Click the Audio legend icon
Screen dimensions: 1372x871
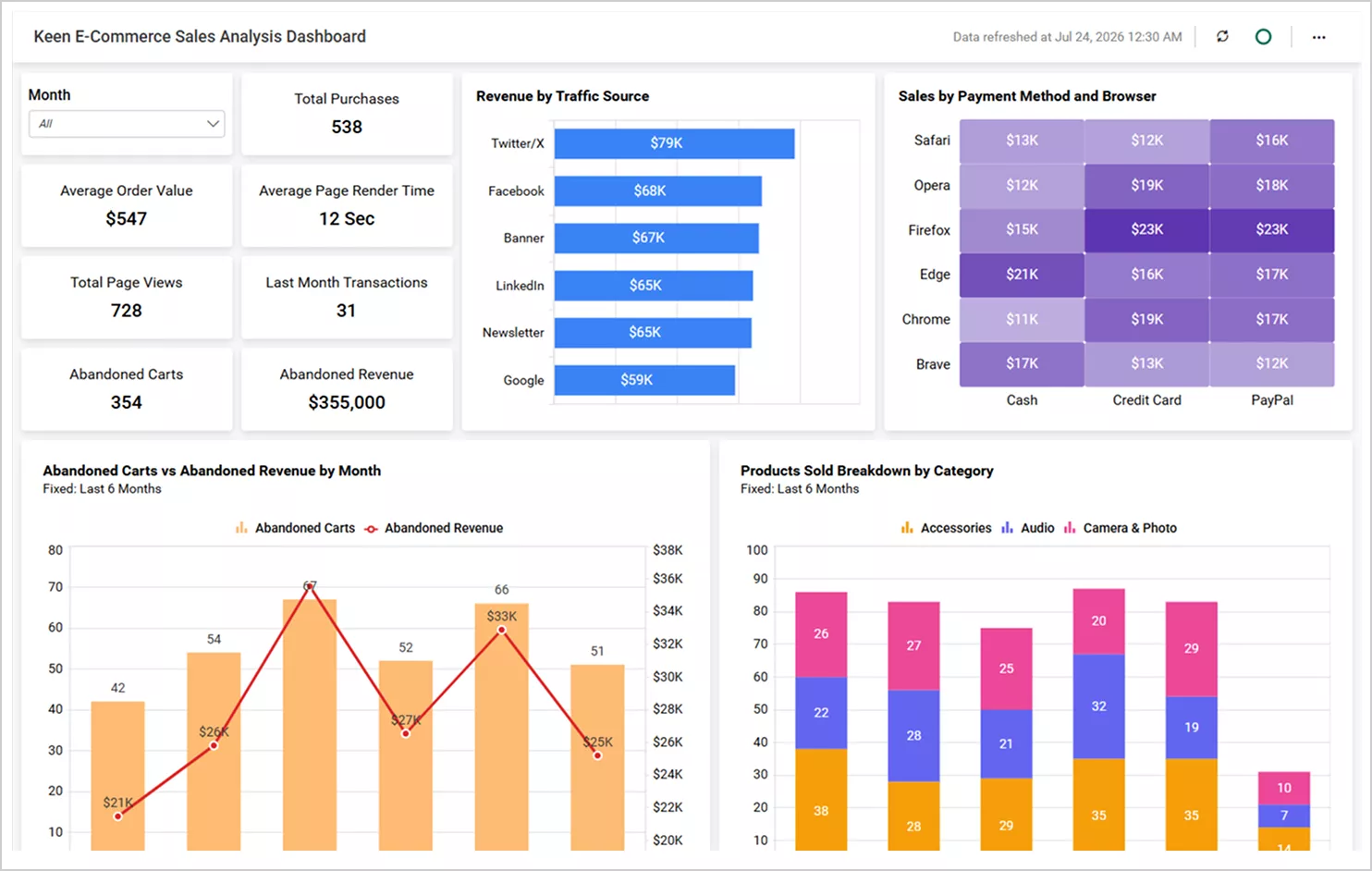click(x=1007, y=527)
